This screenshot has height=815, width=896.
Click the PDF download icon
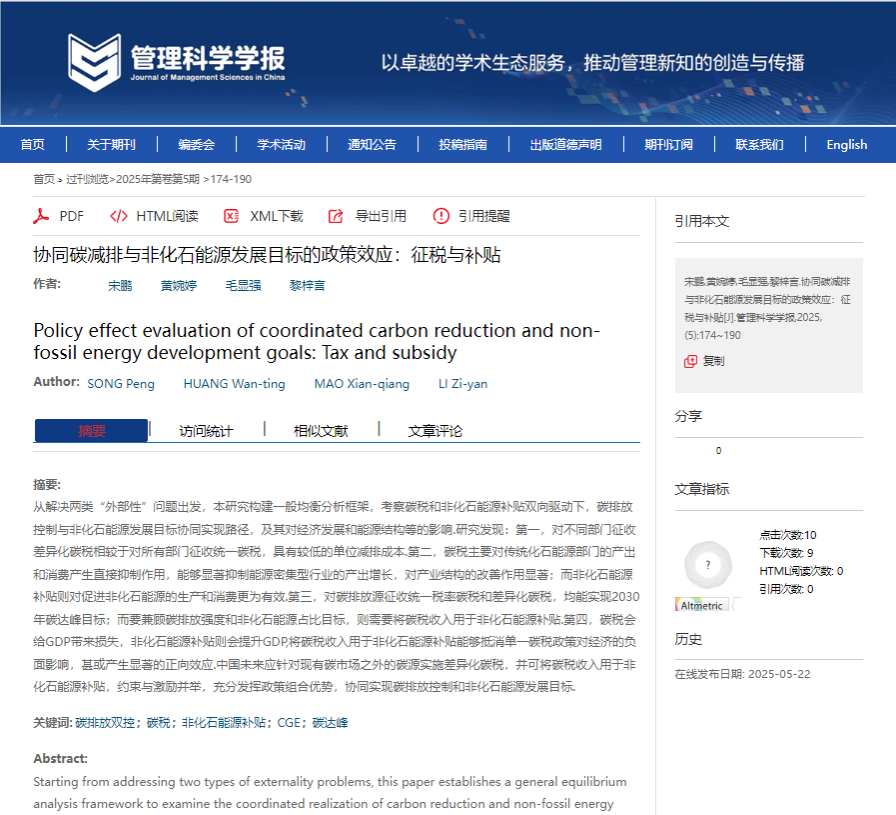click(42, 216)
